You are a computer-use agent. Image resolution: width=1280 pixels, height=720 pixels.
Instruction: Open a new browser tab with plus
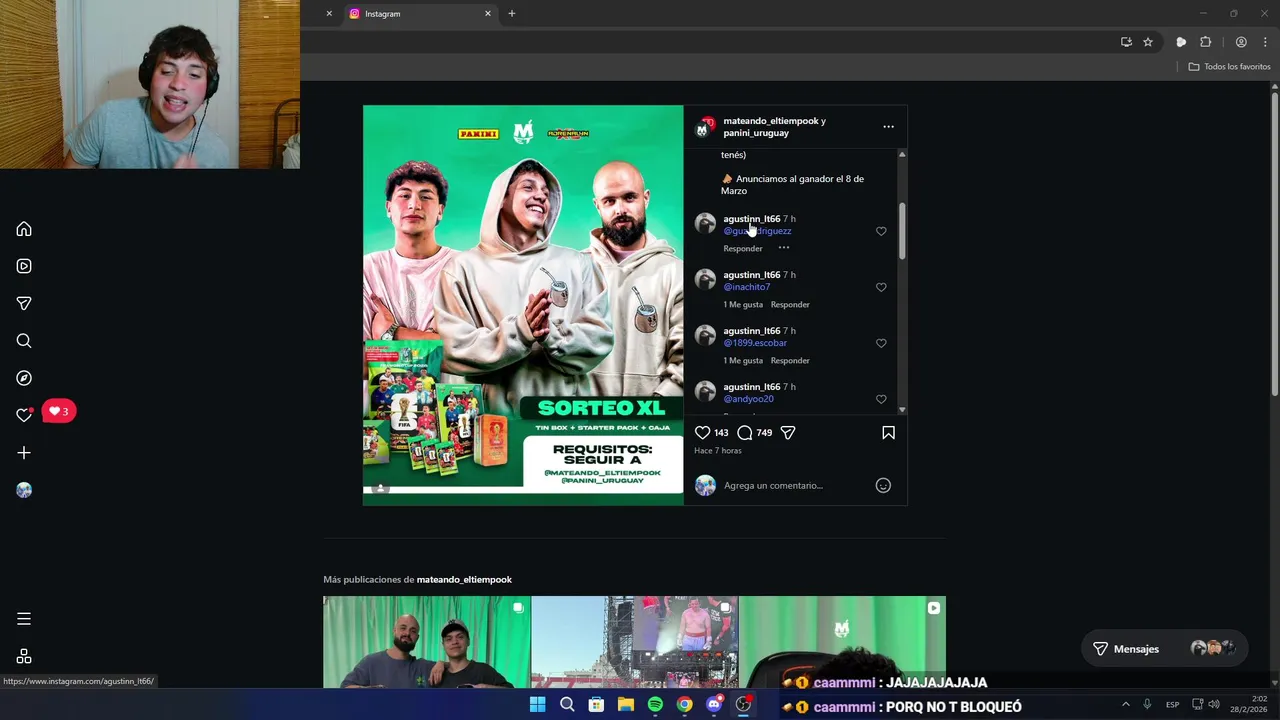[512, 14]
